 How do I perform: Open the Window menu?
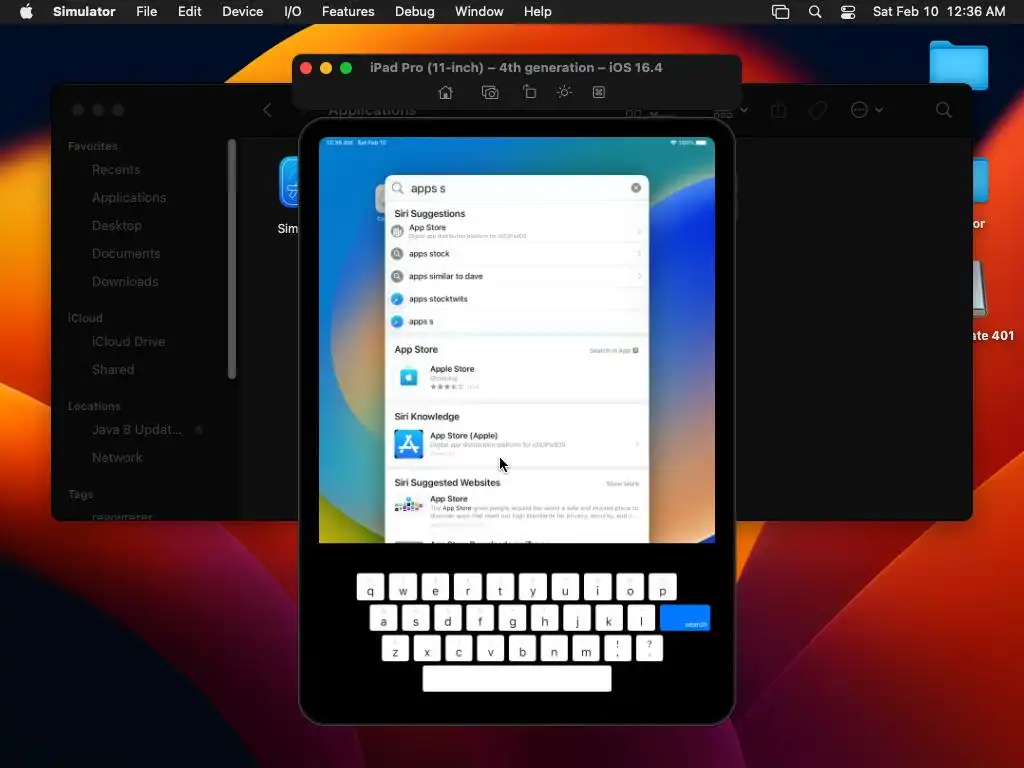(x=479, y=12)
